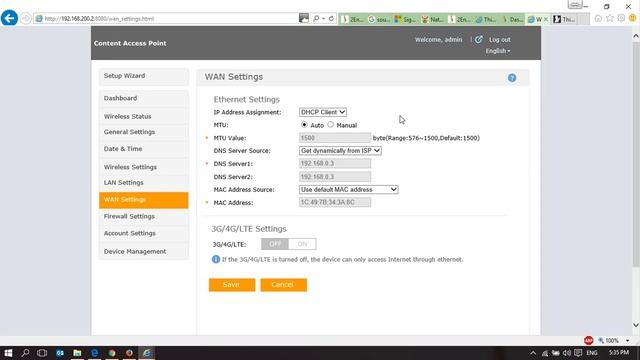Click the info icon beside the 3G/4G/LTE note

tap(216, 259)
